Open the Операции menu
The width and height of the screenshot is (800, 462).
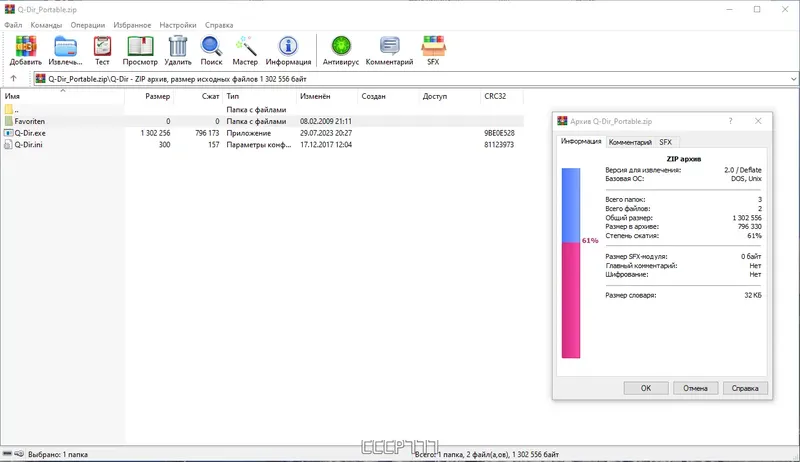[x=88, y=25]
